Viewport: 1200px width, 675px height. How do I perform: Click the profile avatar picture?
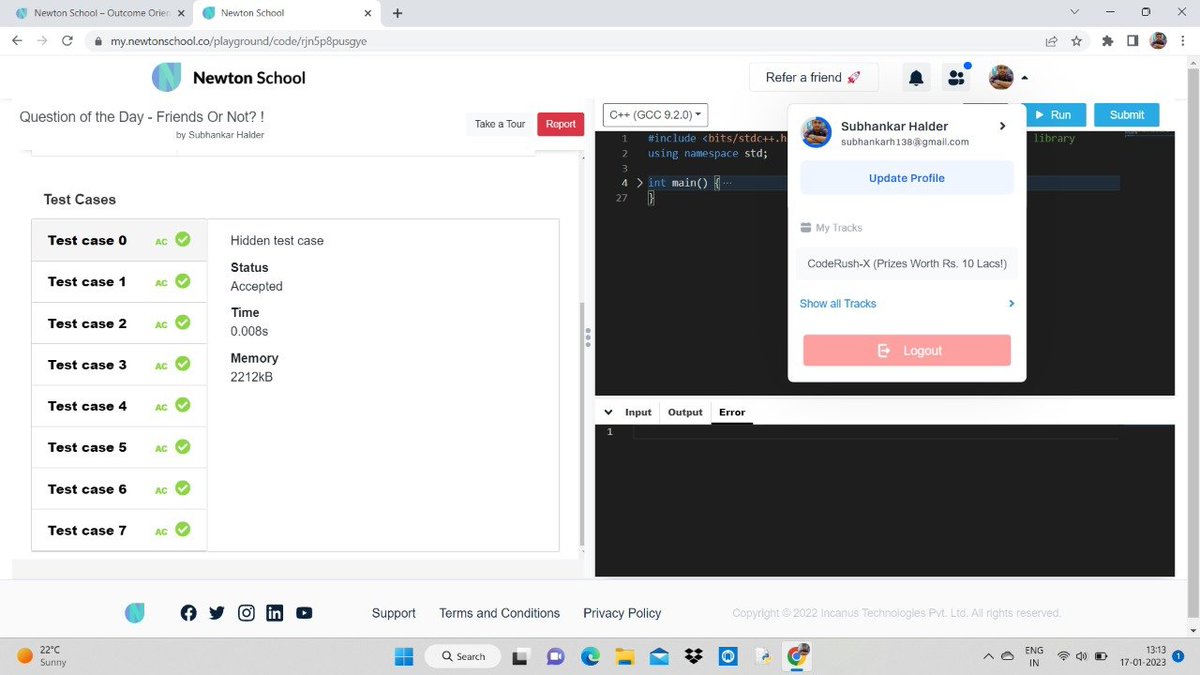click(x=1000, y=77)
